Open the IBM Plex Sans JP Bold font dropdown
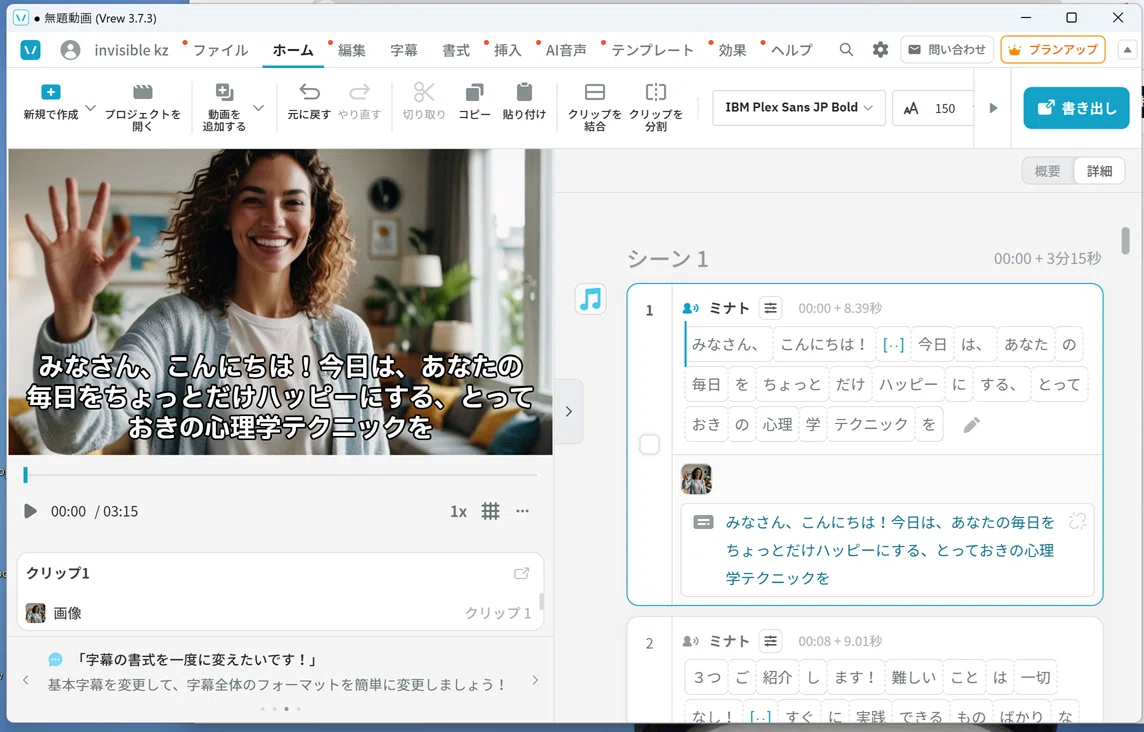This screenshot has width=1144, height=732. (x=799, y=107)
